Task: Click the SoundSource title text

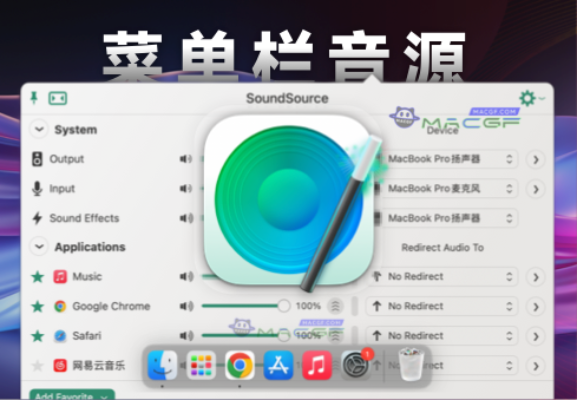Action: click(287, 98)
